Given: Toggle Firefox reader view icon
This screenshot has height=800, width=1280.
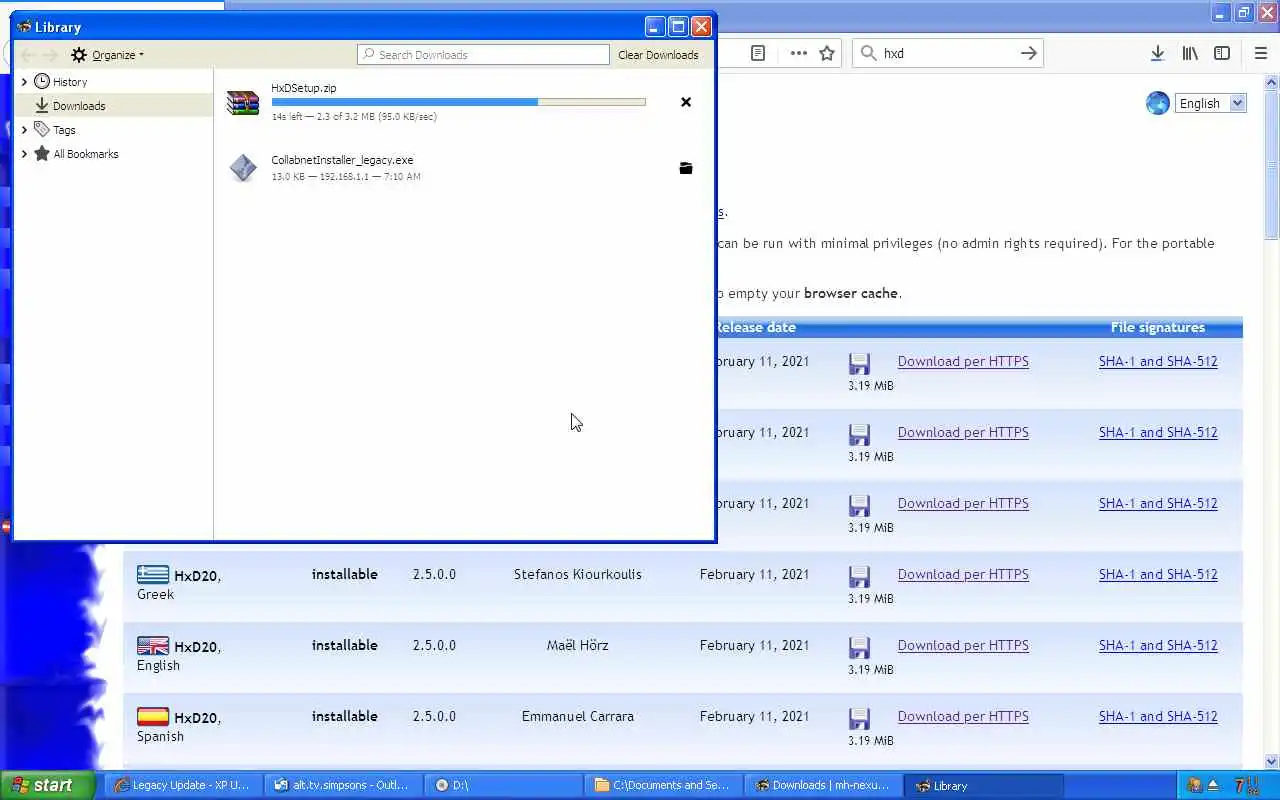Looking at the screenshot, I should (758, 54).
